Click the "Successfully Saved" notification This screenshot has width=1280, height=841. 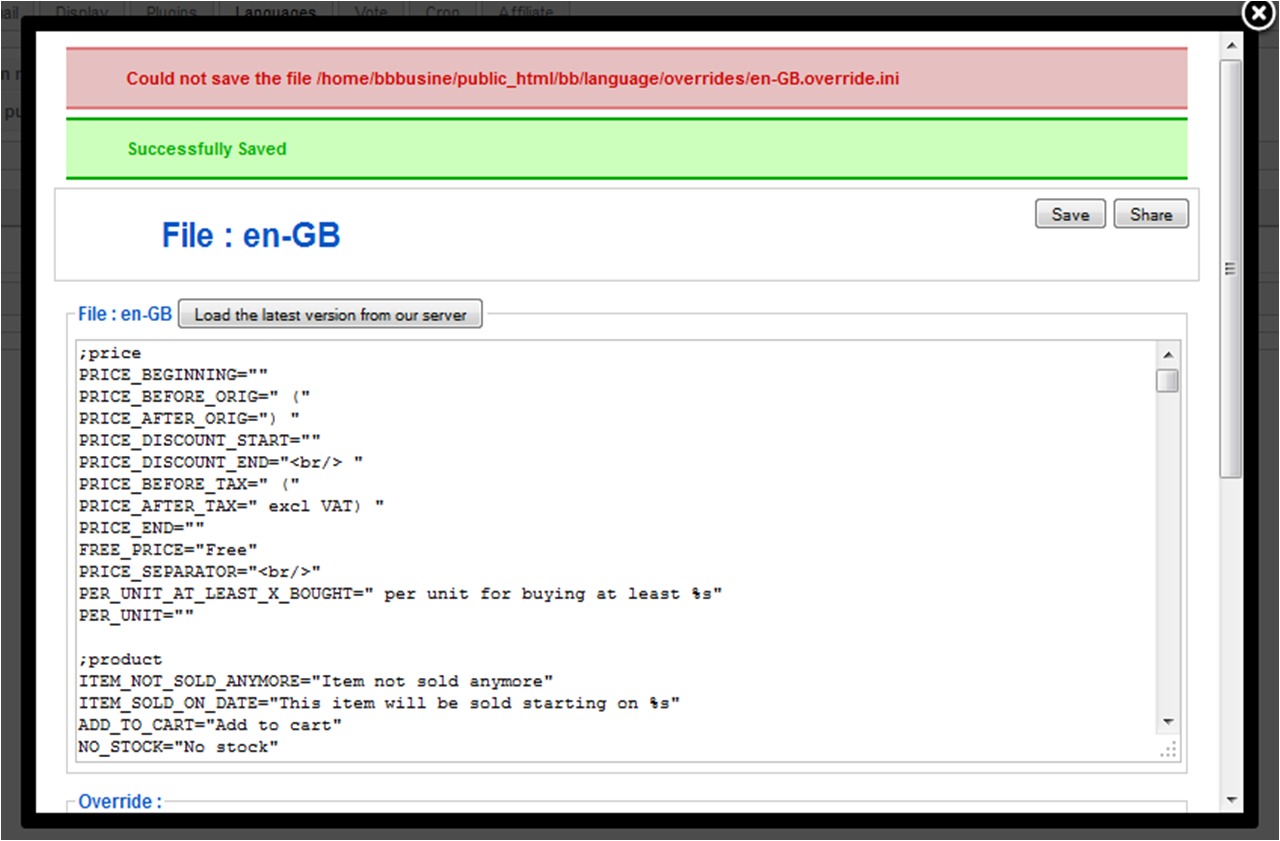click(x=207, y=149)
